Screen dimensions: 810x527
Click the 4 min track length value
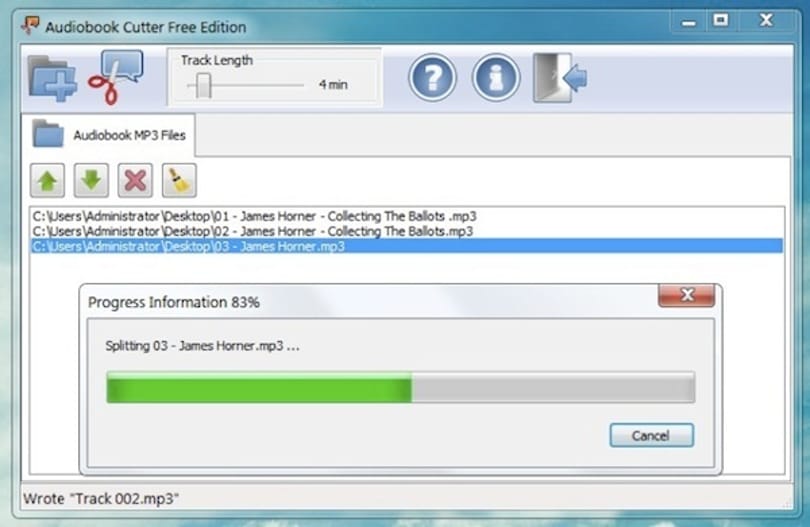click(333, 84)
